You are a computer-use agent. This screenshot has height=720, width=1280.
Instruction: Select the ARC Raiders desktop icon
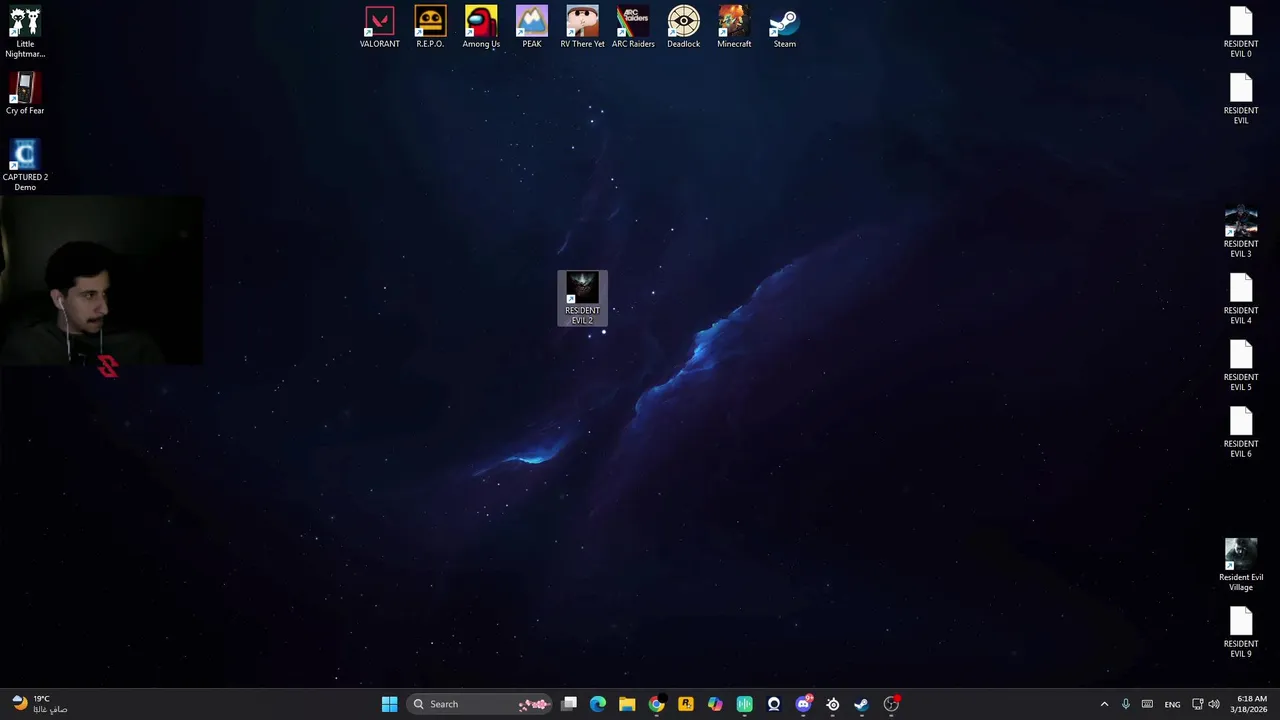pyautogui.click(x=633, y=28)
